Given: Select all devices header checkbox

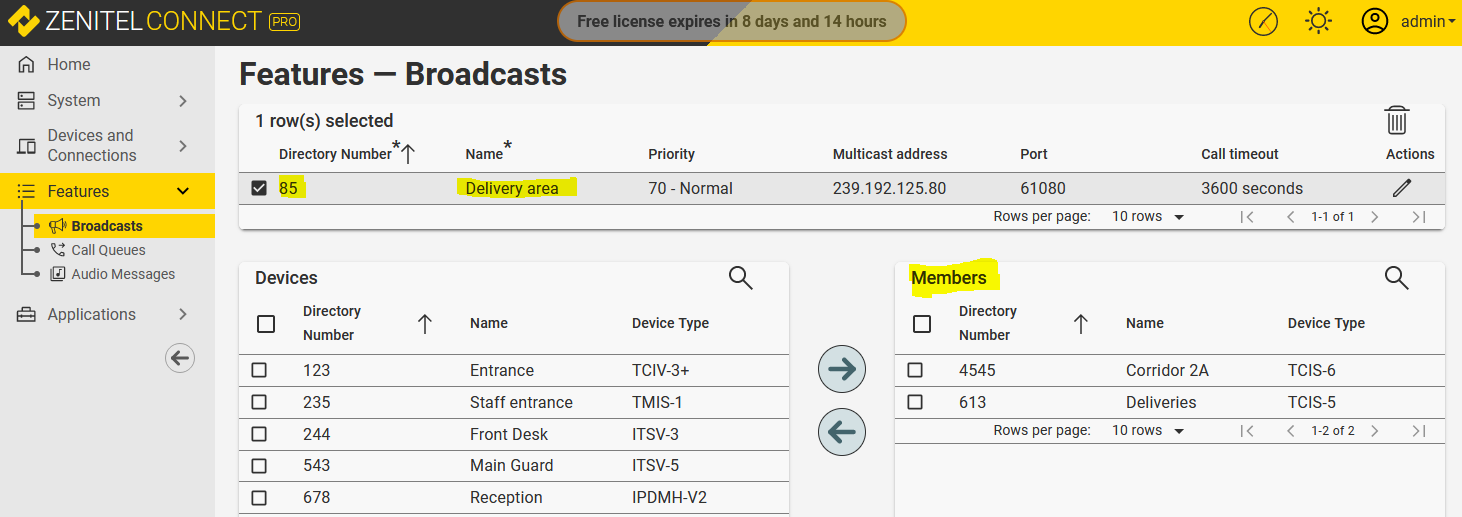Looking at the screenshot, I should [x=266, y=324].
